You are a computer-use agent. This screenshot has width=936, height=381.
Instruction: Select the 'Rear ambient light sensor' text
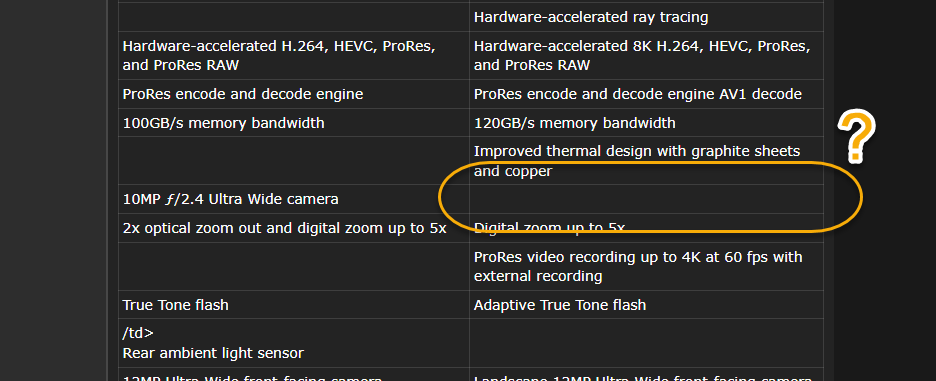pos(213,353)
